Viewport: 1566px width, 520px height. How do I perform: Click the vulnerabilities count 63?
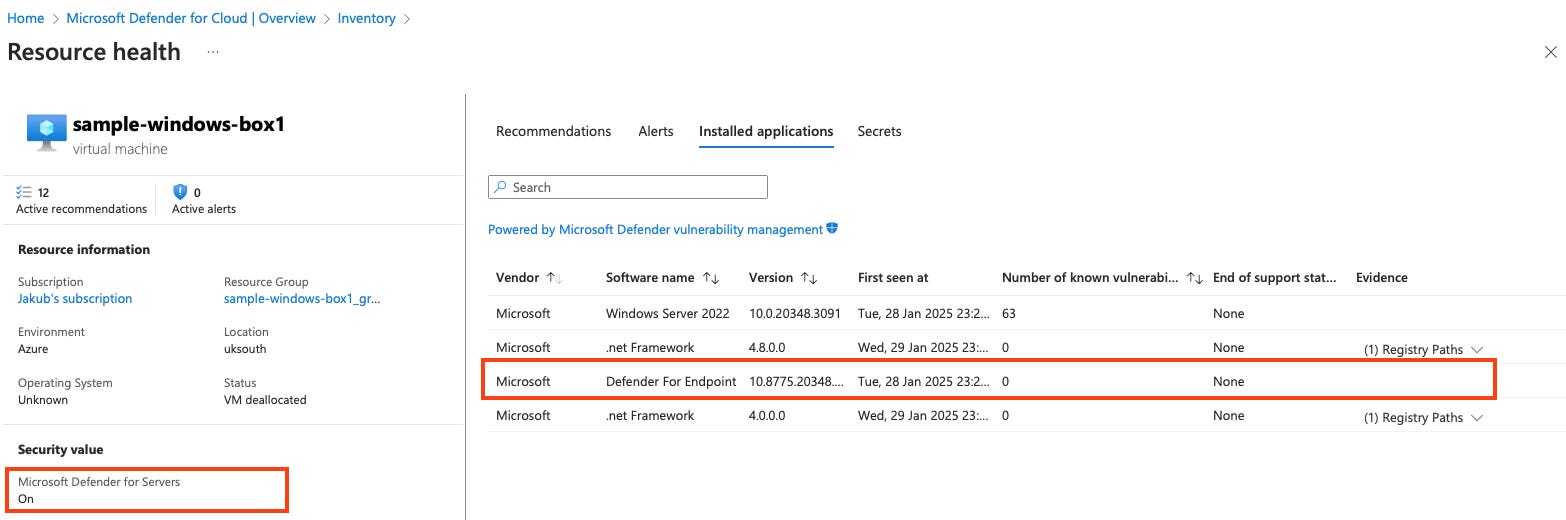coord(1008,314)
